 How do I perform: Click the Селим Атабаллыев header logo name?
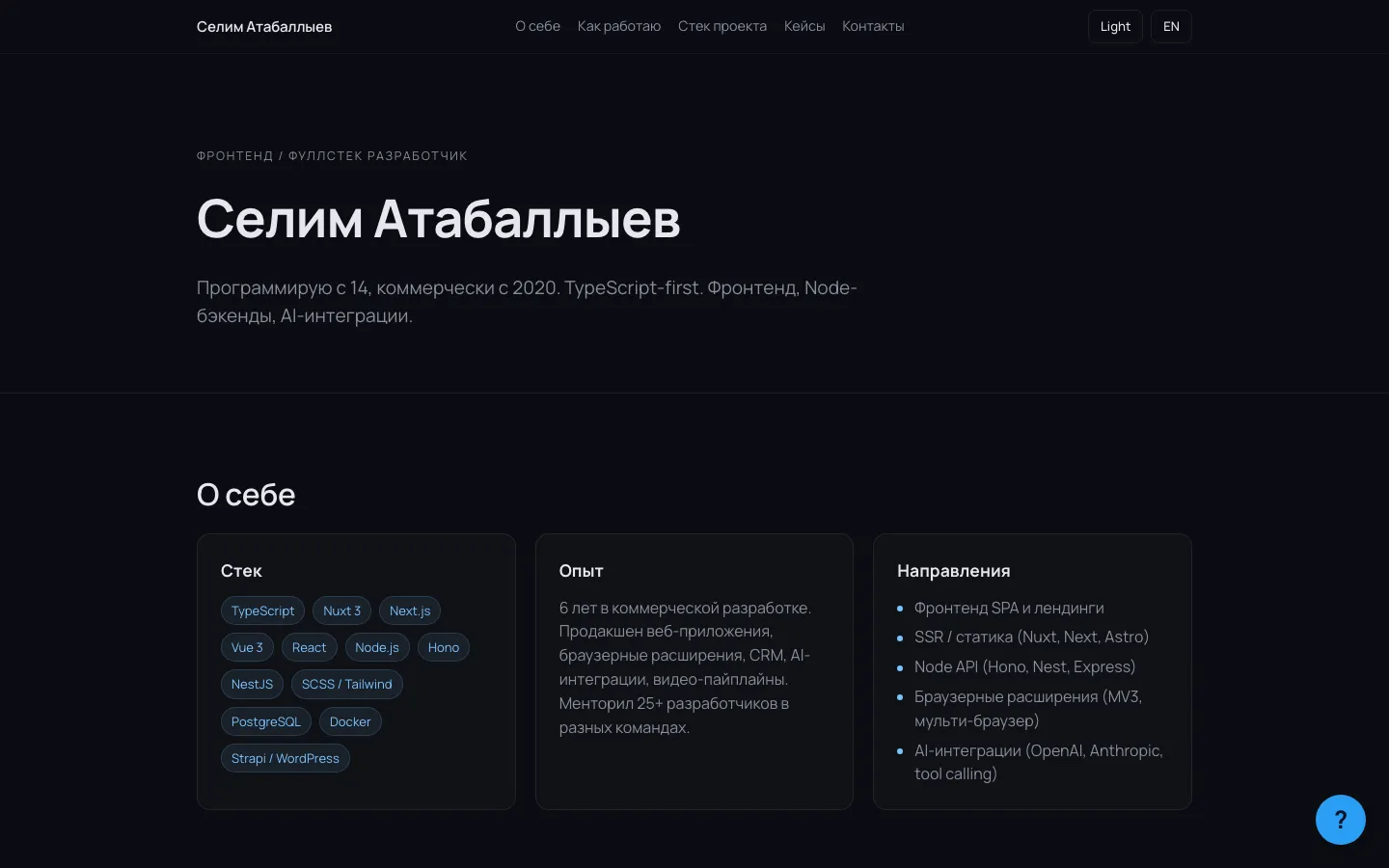[264, 27]
